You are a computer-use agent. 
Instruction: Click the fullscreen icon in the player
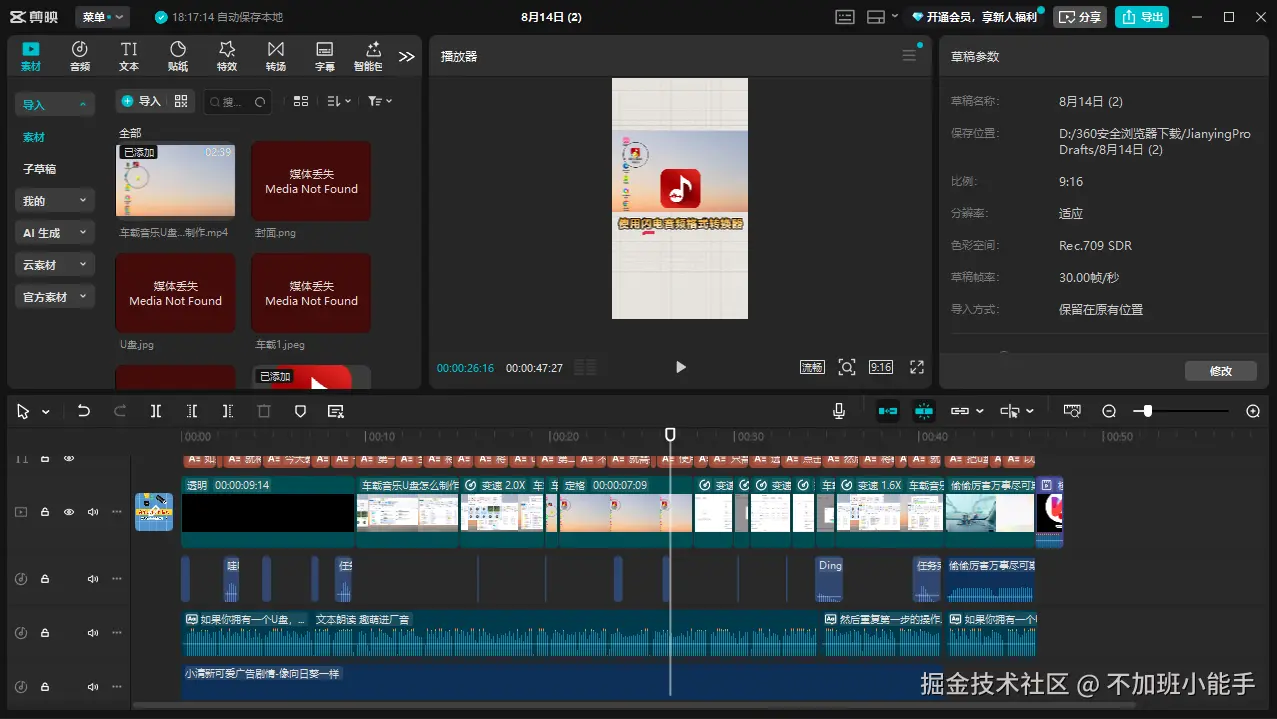pyautogui.click(x=916, y=367)
